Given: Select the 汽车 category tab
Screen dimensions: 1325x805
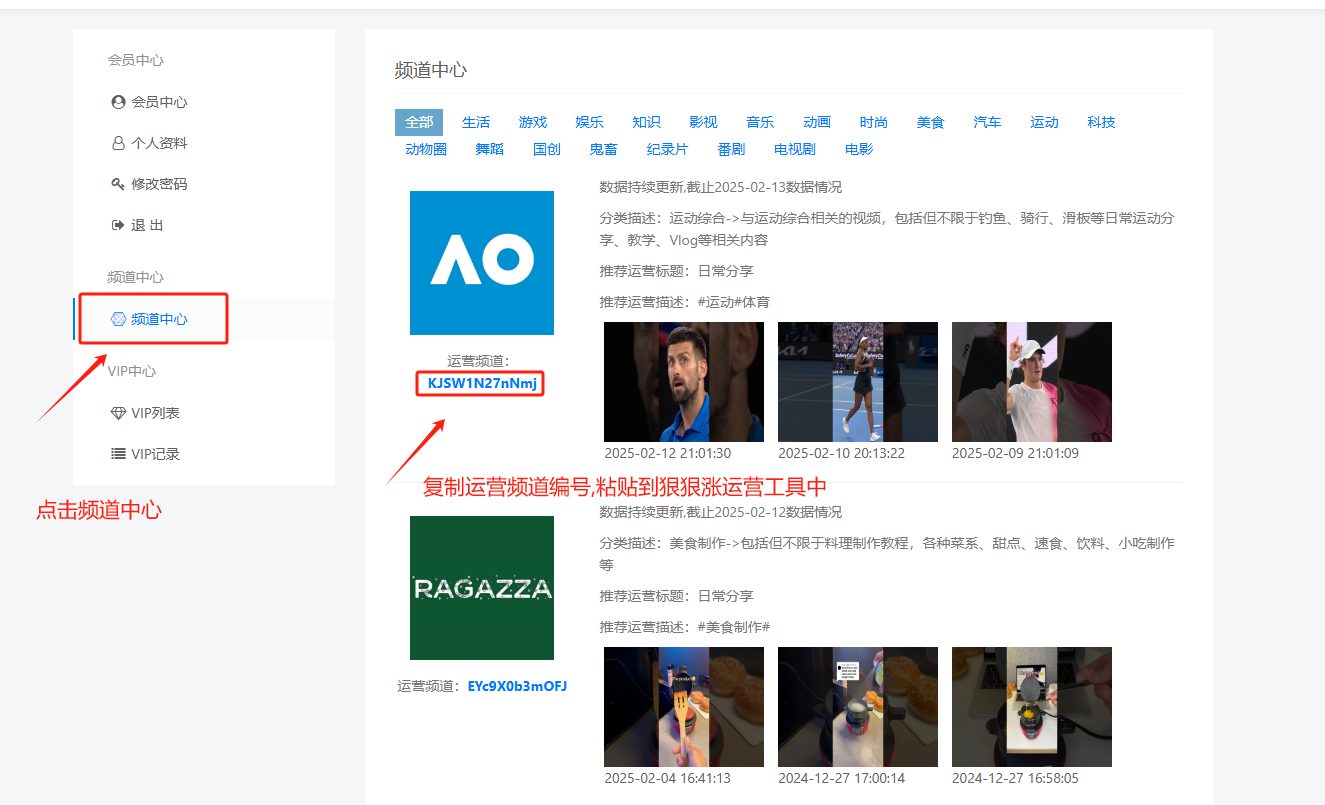Looking at the screenshot, I should pyautogui.click(x=987, y=122).
